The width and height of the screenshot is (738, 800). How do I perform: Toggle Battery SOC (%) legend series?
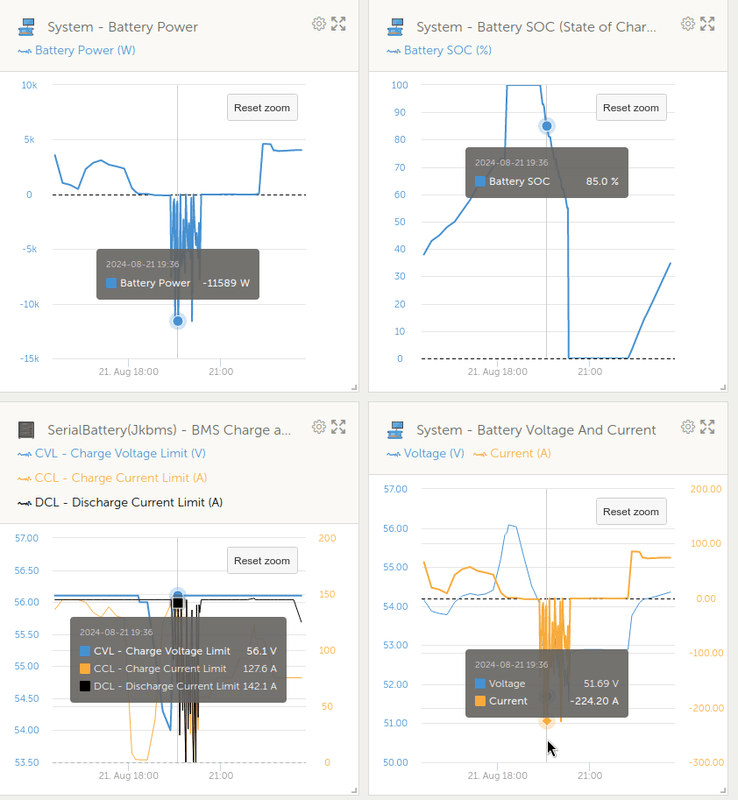click(x=447, y=50)
